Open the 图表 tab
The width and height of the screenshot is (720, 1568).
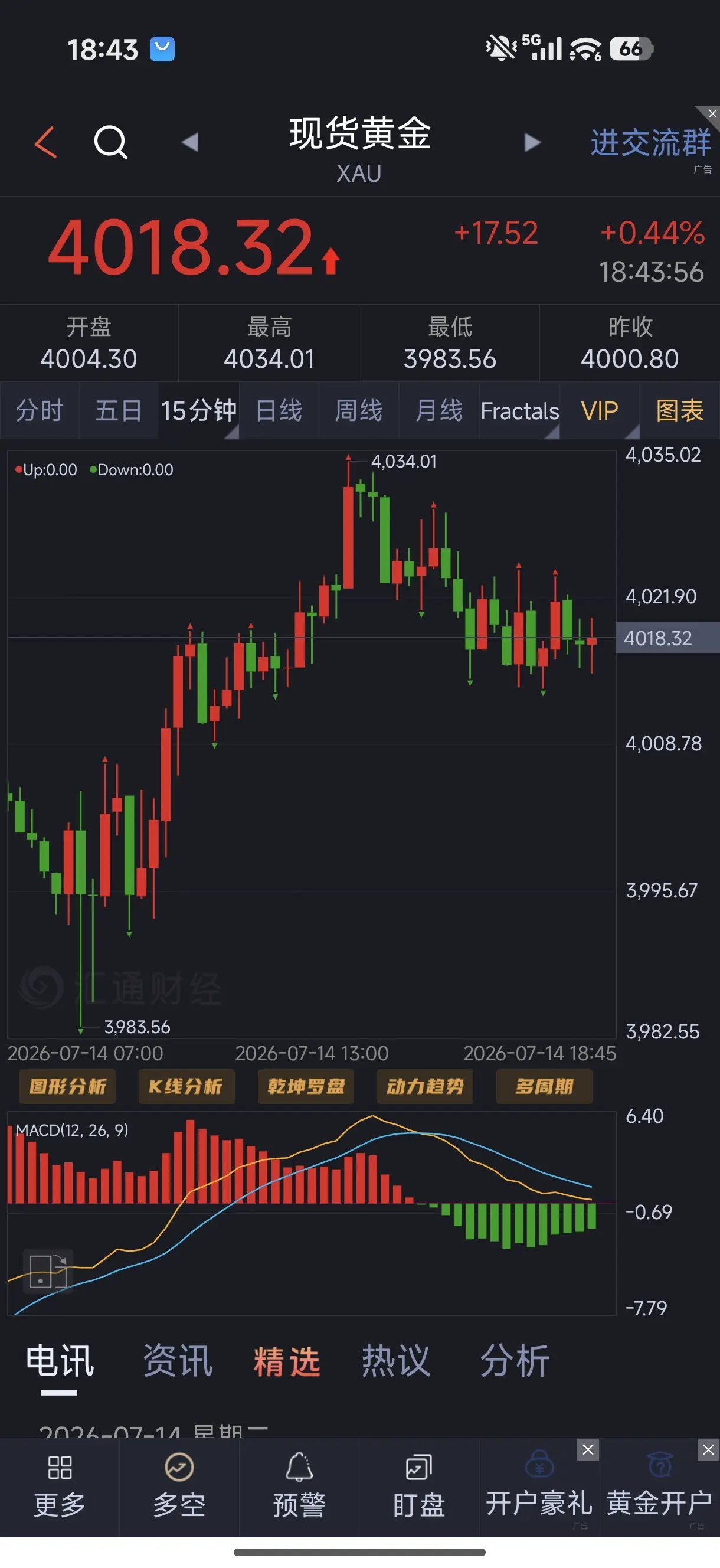[680, 410]
